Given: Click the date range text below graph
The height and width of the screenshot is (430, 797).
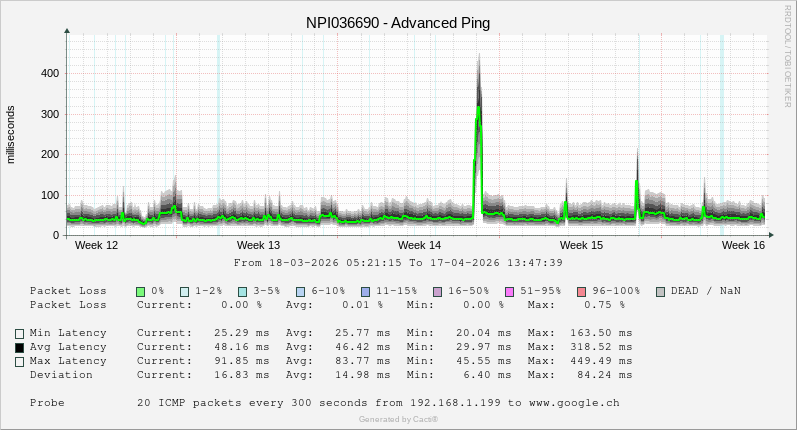Looking at the screenshot, I should [x=398, y=263].
